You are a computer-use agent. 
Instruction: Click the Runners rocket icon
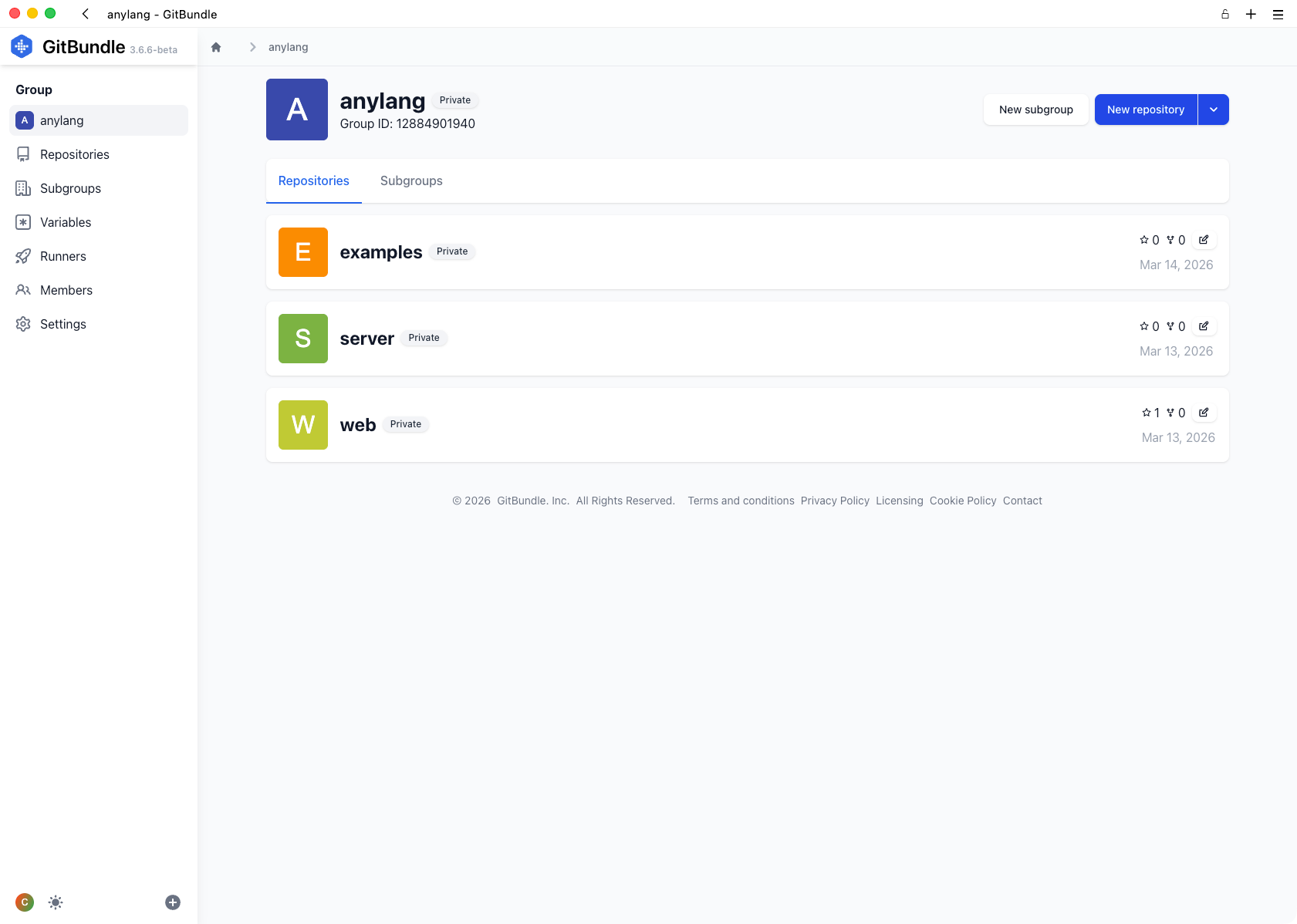click(x=23, y=256)
